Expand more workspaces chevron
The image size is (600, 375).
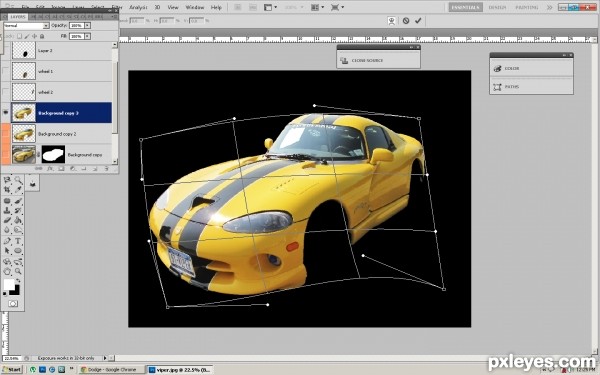549,7
